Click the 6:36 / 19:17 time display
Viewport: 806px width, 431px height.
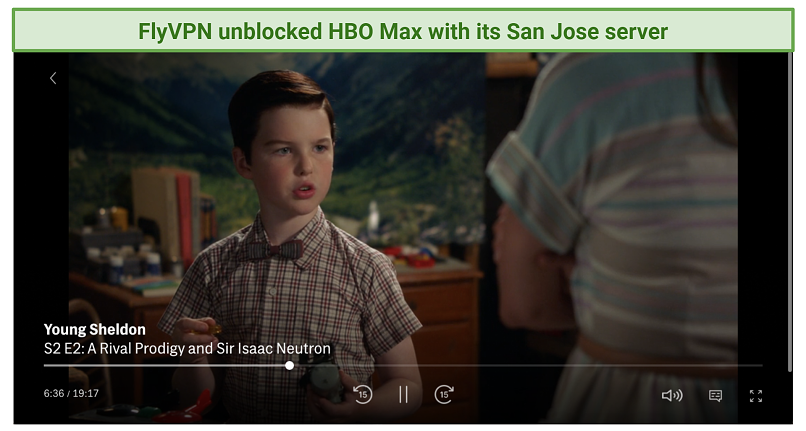pyautogui.click(x=71, y=393)
